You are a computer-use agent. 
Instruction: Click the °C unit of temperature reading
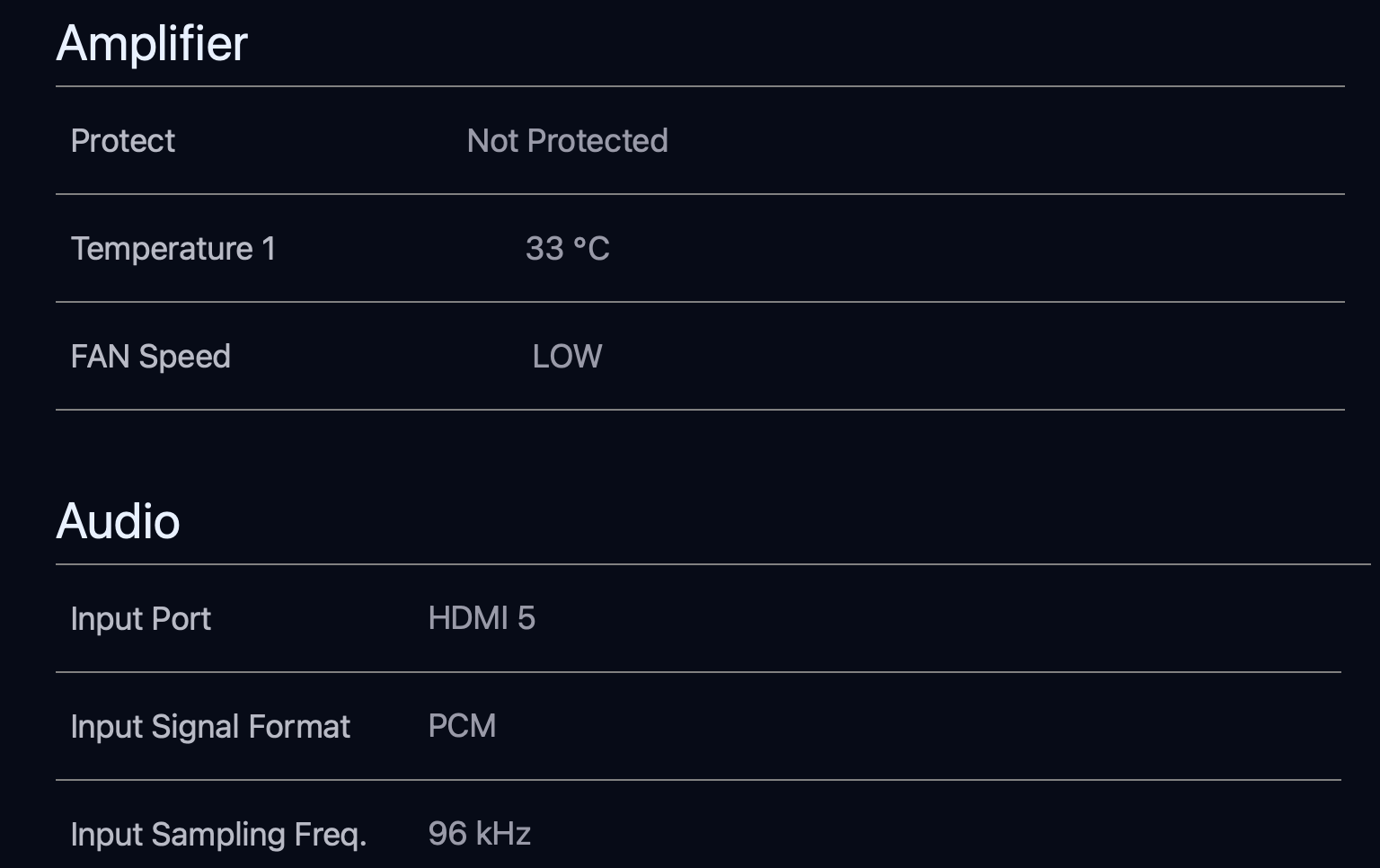[x=591, y=249]
